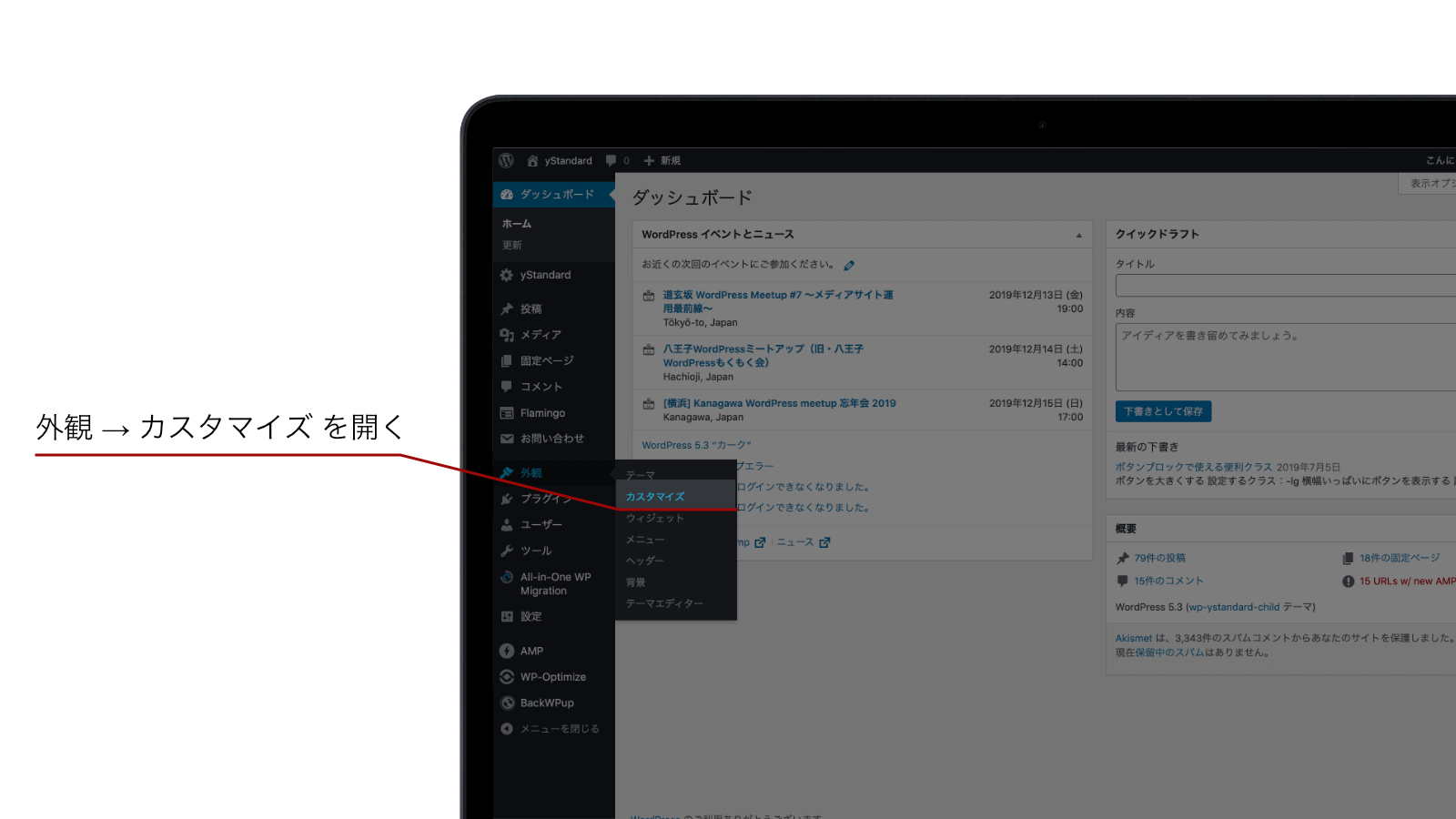Viewport: 1456px width, 819px height.
Task: Click the 外観 paintbrush icon
Action: pos(507,473)
